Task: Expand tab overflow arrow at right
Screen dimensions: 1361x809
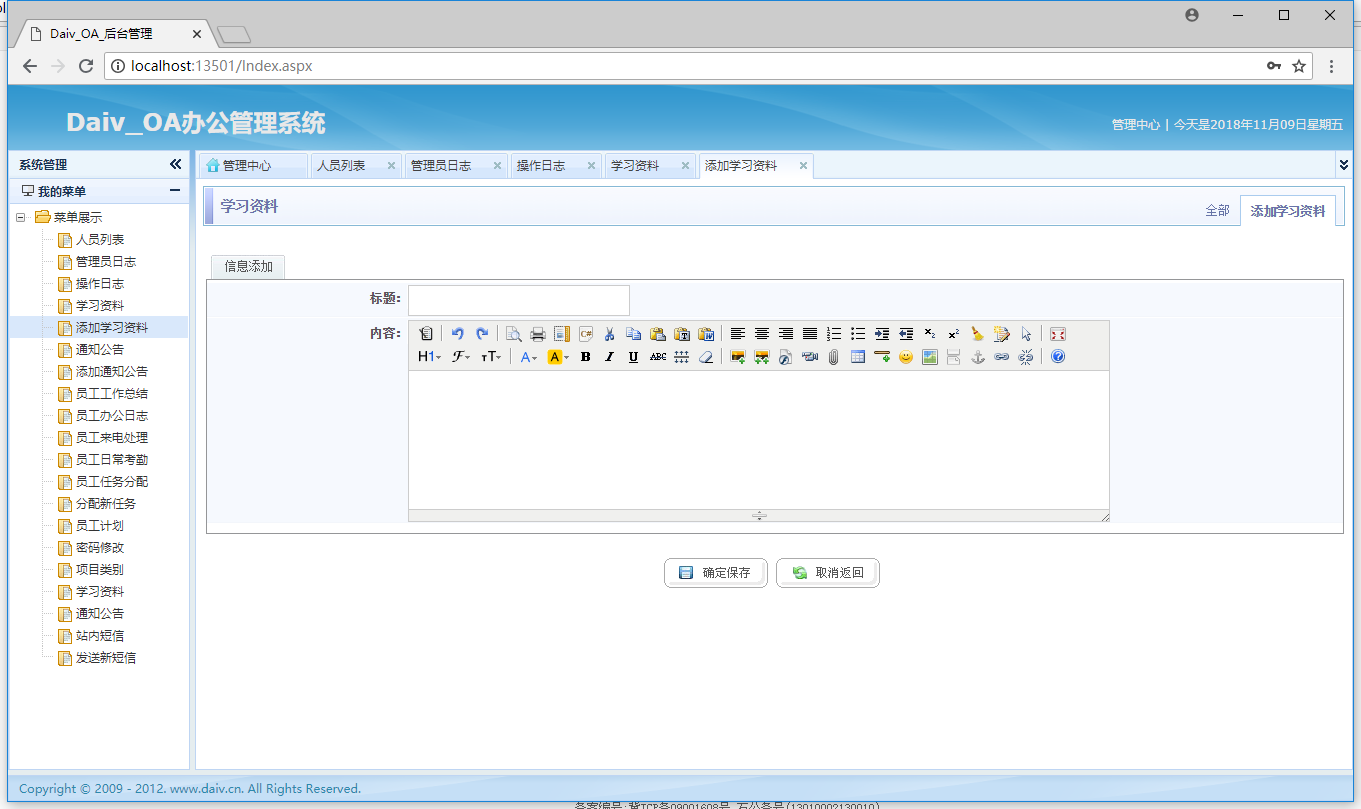Action: [x=1344, y=164]
